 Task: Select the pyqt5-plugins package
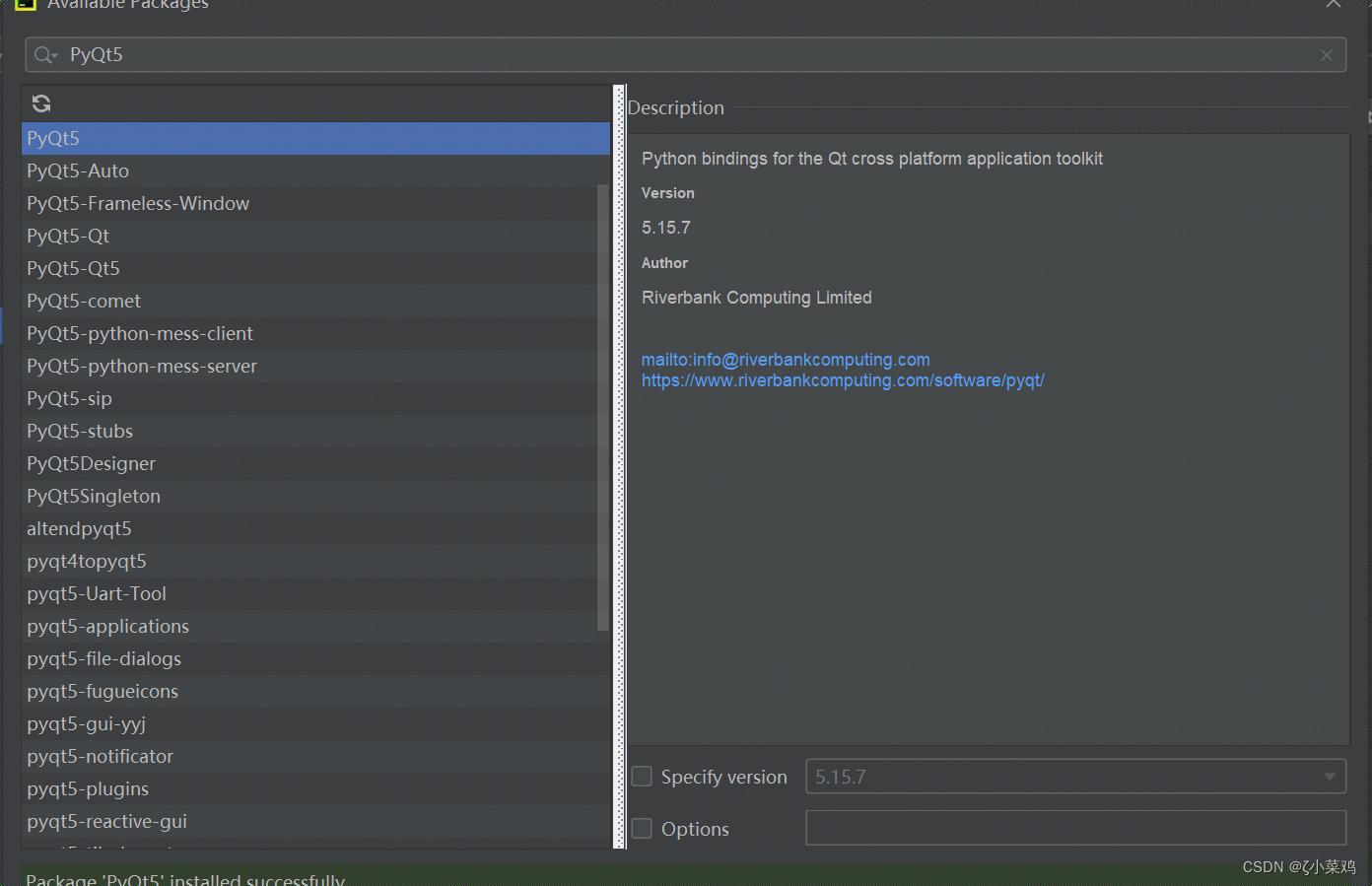point(315,788)
